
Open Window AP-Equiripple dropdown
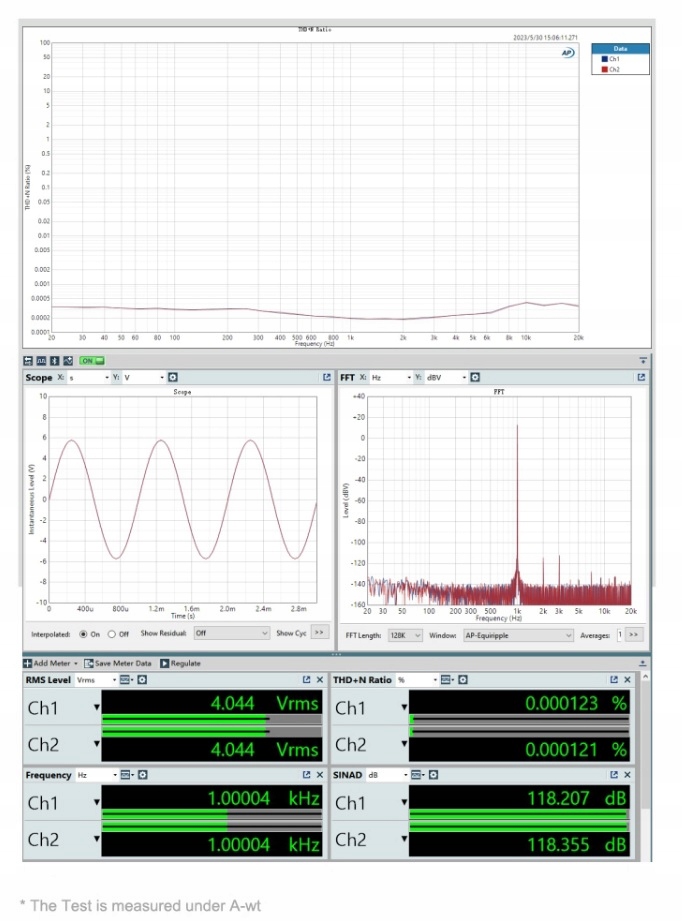(518, 635)
